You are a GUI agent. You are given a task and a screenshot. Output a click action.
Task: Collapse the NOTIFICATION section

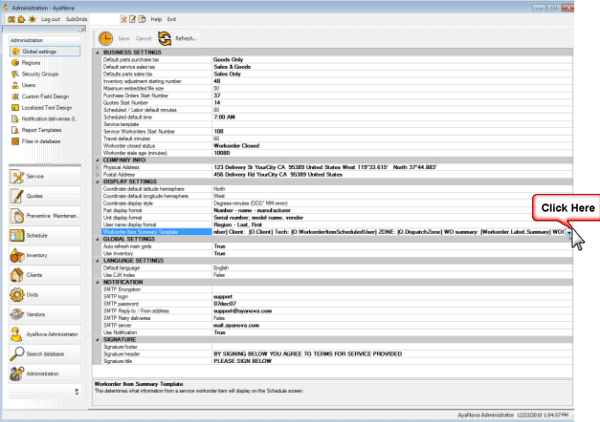pos(97,282)
